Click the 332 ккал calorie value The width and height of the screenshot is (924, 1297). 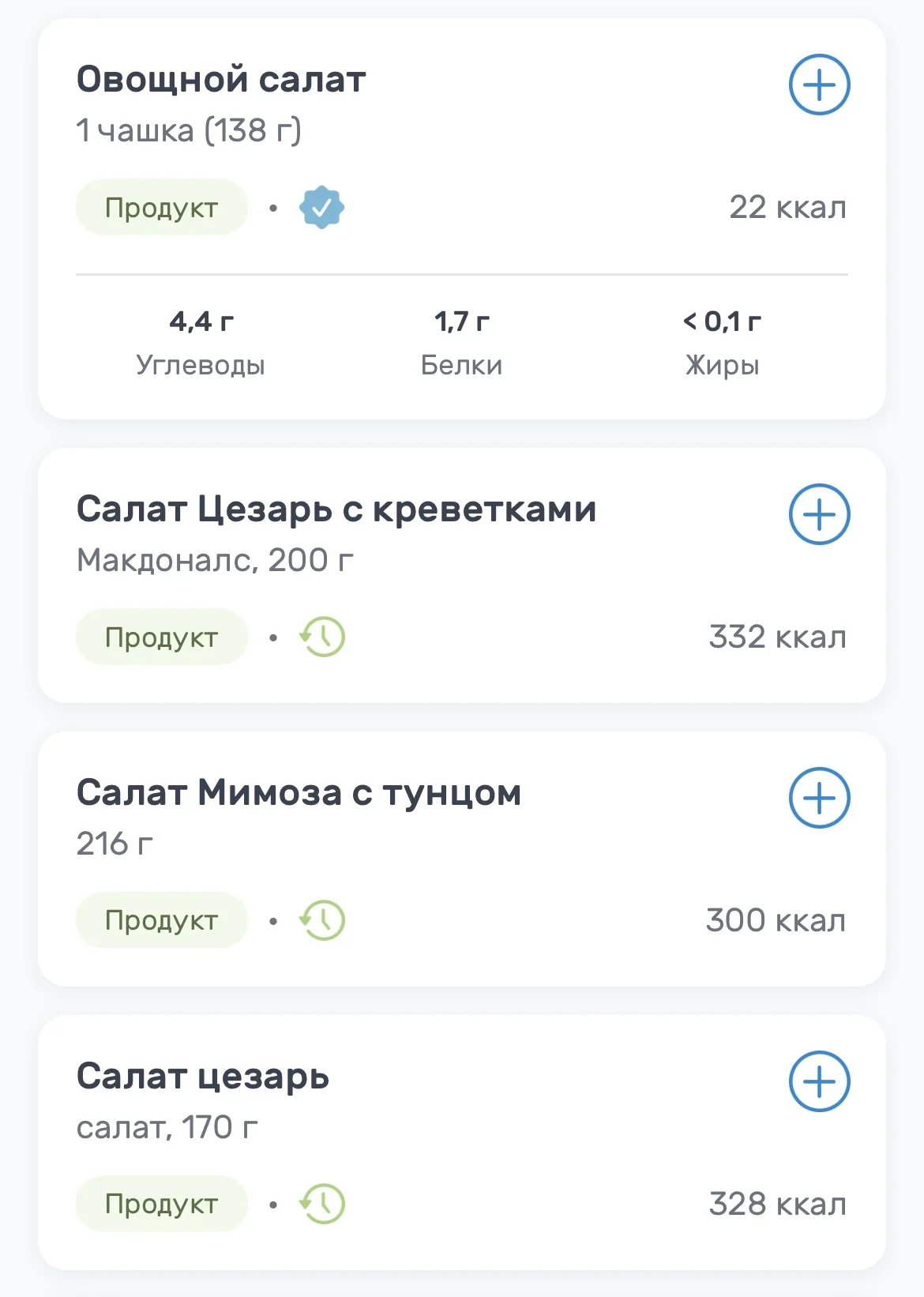pyautogui.click(x=777, y=637)
